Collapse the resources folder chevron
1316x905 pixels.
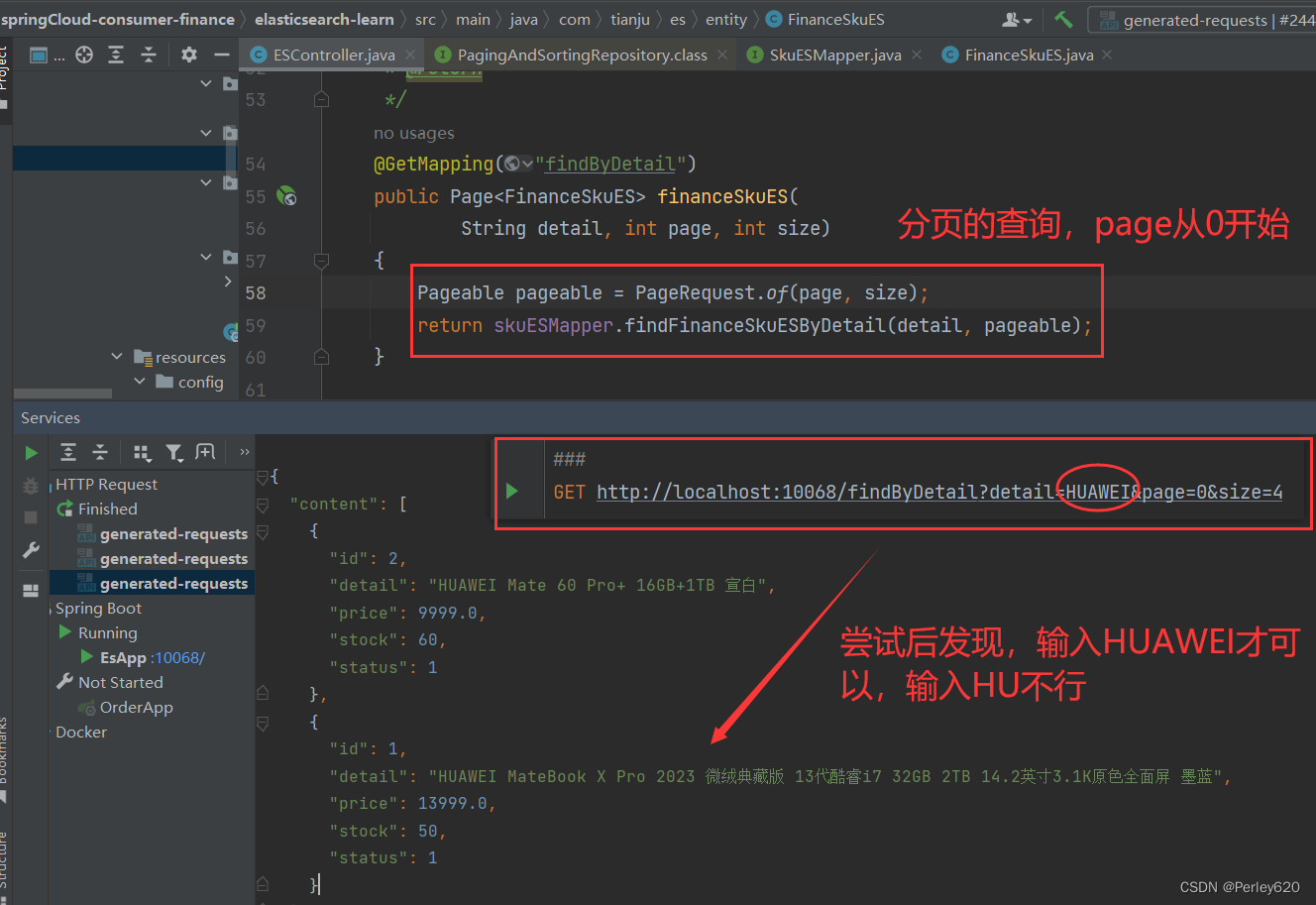[x=117, y=356]
